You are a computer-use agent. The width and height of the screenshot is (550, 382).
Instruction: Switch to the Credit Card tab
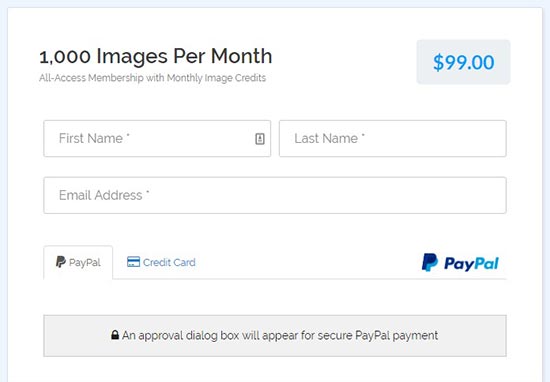[x=161, y=262]
